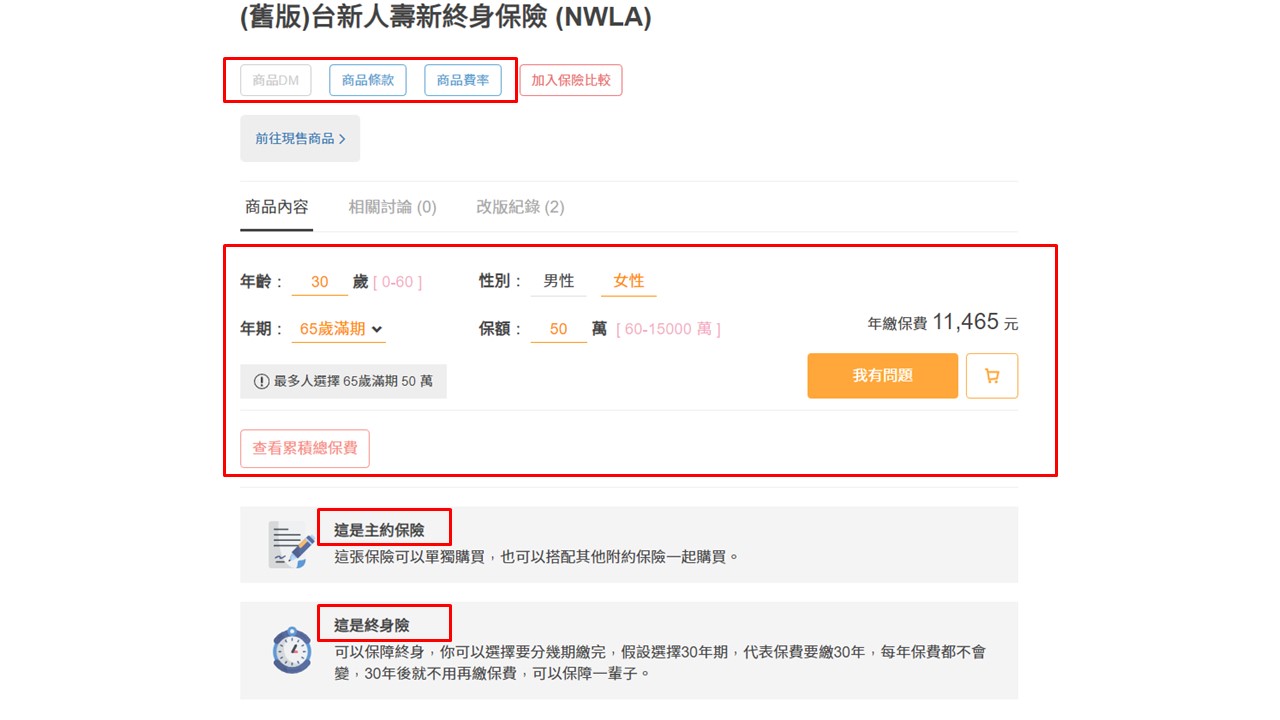Go to 前往現售商品 link
Image resolution: width=1280 pixels, height=720 pixels.
click(300, 138)
